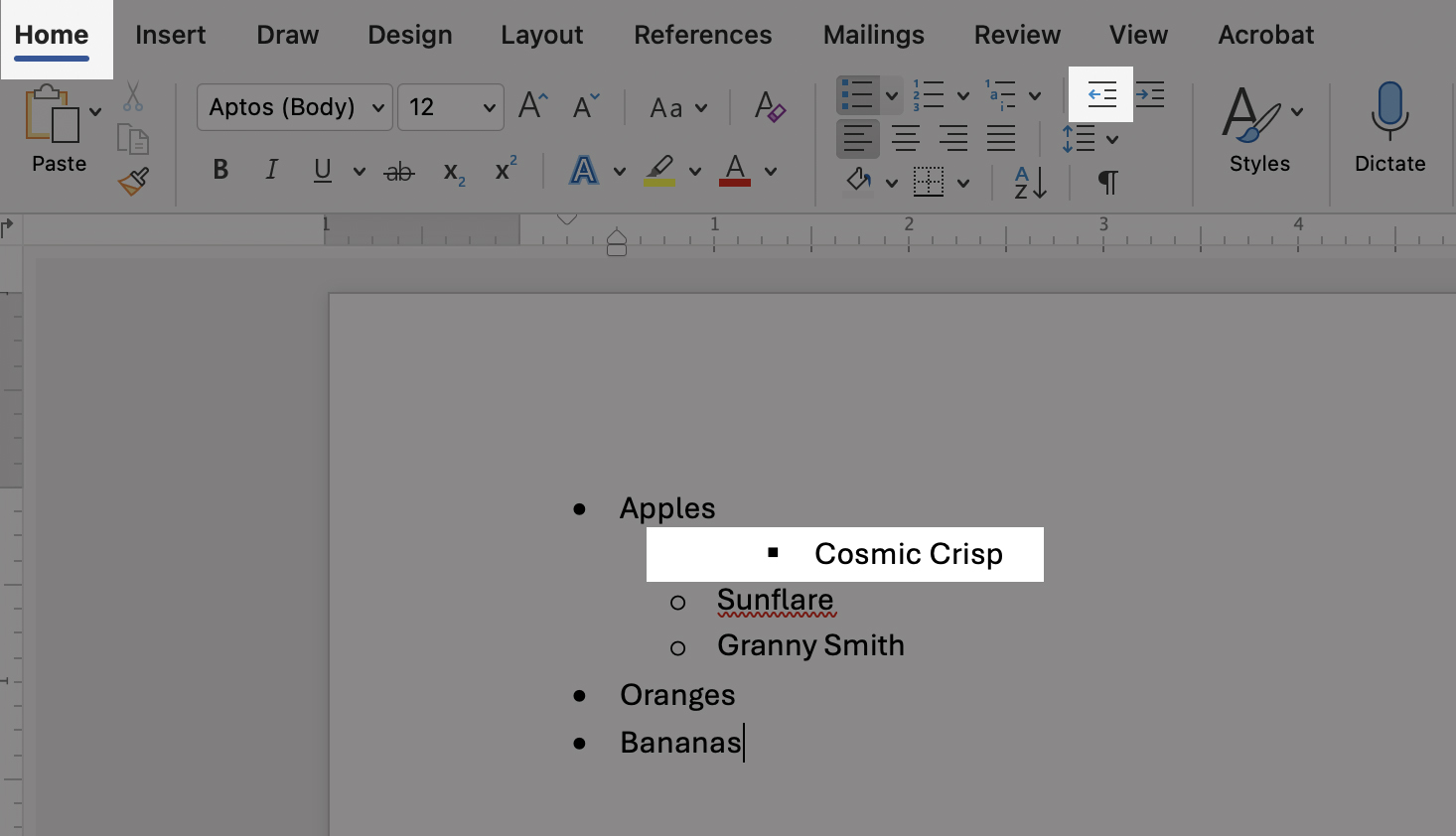Click the Increase Font Size icon
Image resolution: width=1456 pixels, height=836 pixels.
click(532, 106)
